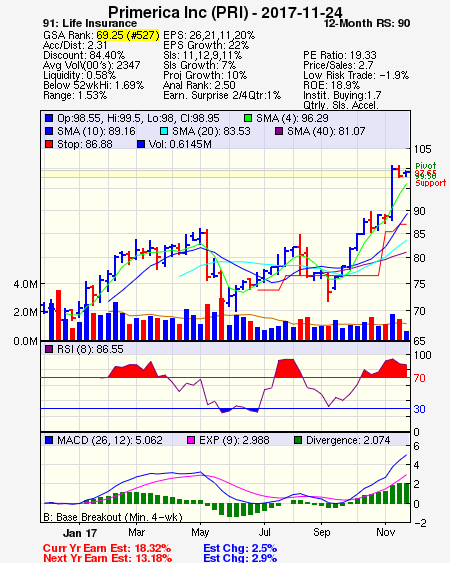Click the 'May' date axis label
The height and width of the screenshot is (563, 450).
[x=200, y=532]
